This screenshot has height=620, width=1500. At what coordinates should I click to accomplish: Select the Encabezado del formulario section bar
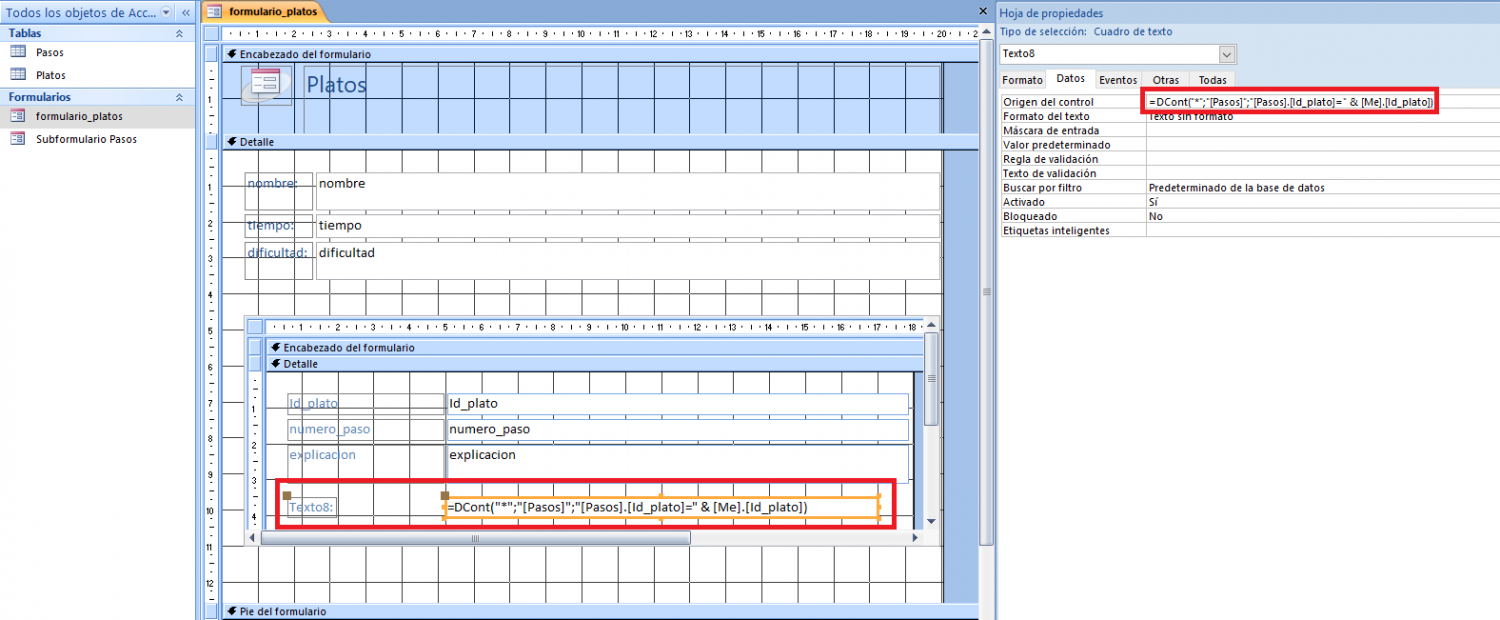(x=599, y=54)
